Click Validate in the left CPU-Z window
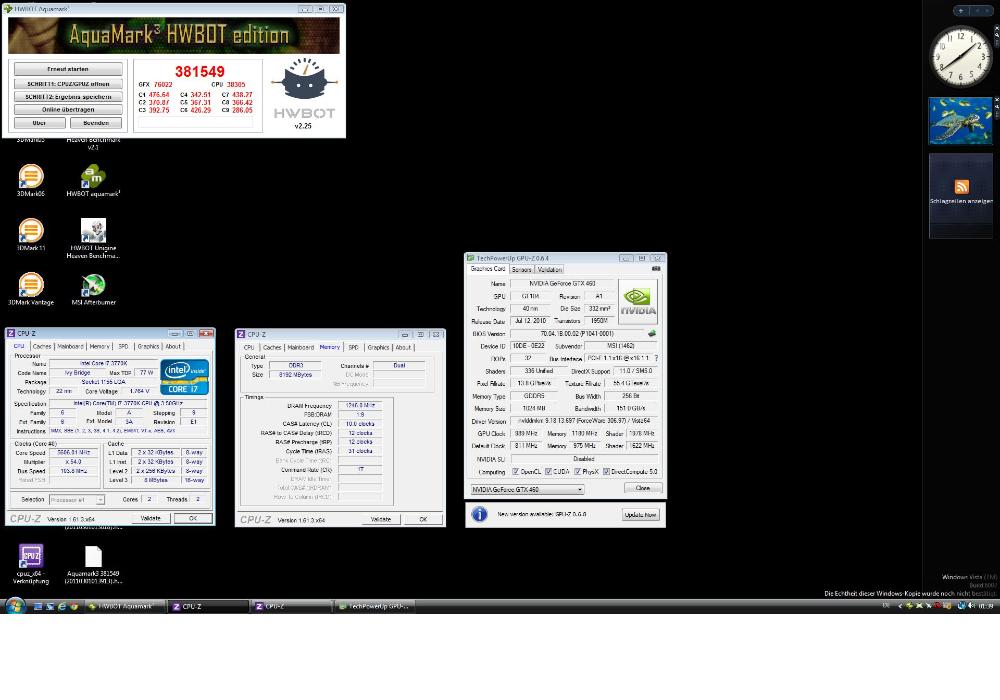Screen dimensions: 1000x700 151,518
